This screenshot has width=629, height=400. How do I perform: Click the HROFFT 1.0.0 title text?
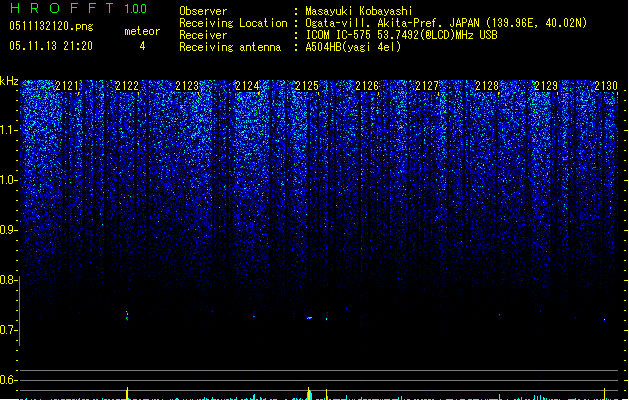click(x=79, y=8)
